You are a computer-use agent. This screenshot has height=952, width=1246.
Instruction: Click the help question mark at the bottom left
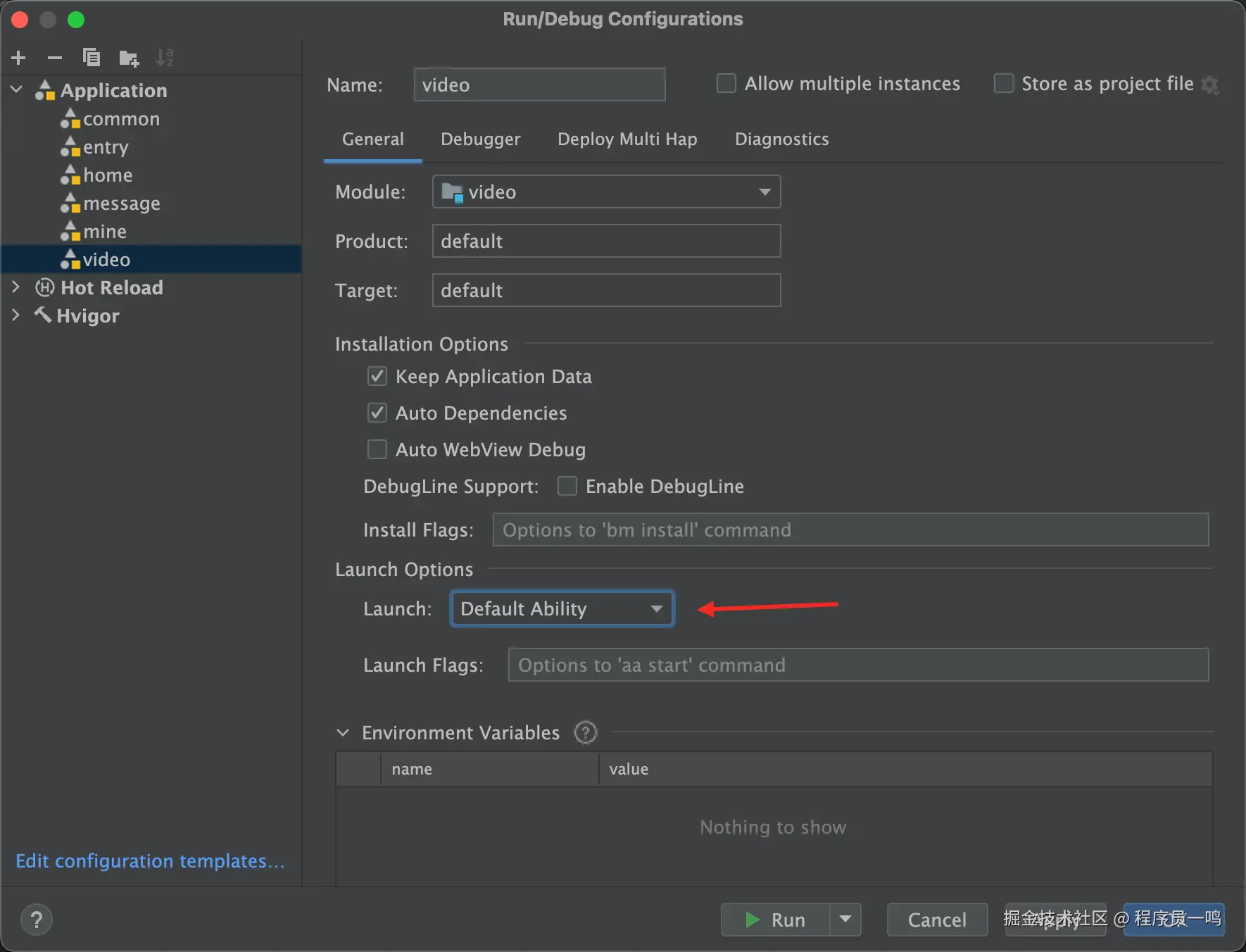pyautogui.click(x=37, y=920)
